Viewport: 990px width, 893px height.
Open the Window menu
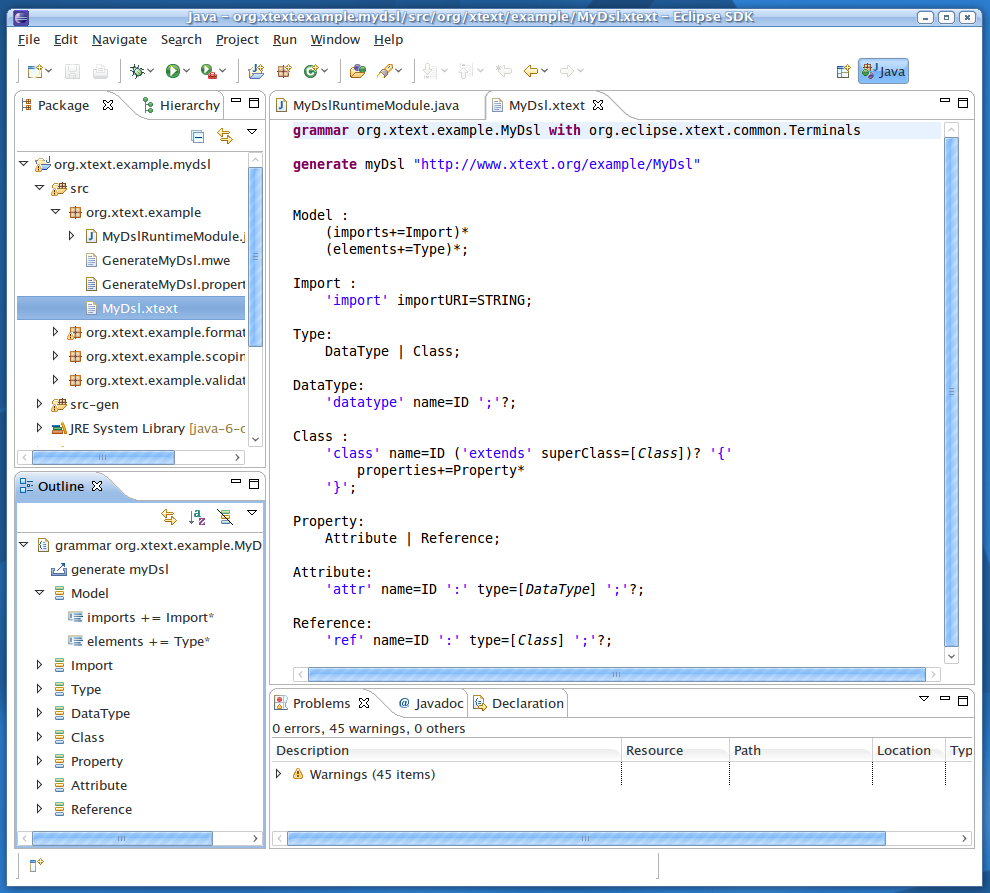[x=335, y=40]
